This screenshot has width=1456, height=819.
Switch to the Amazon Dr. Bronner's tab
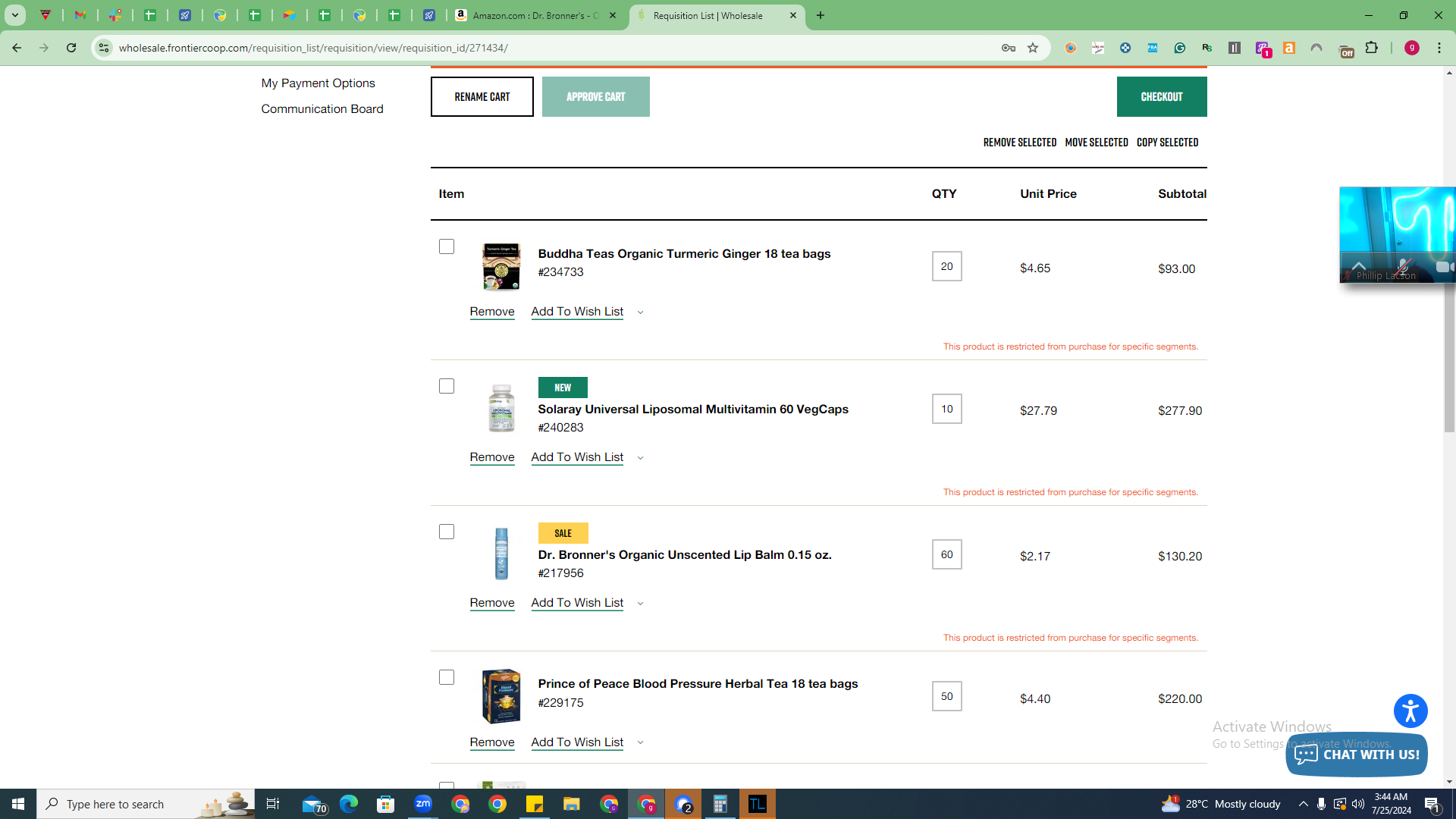537,15
